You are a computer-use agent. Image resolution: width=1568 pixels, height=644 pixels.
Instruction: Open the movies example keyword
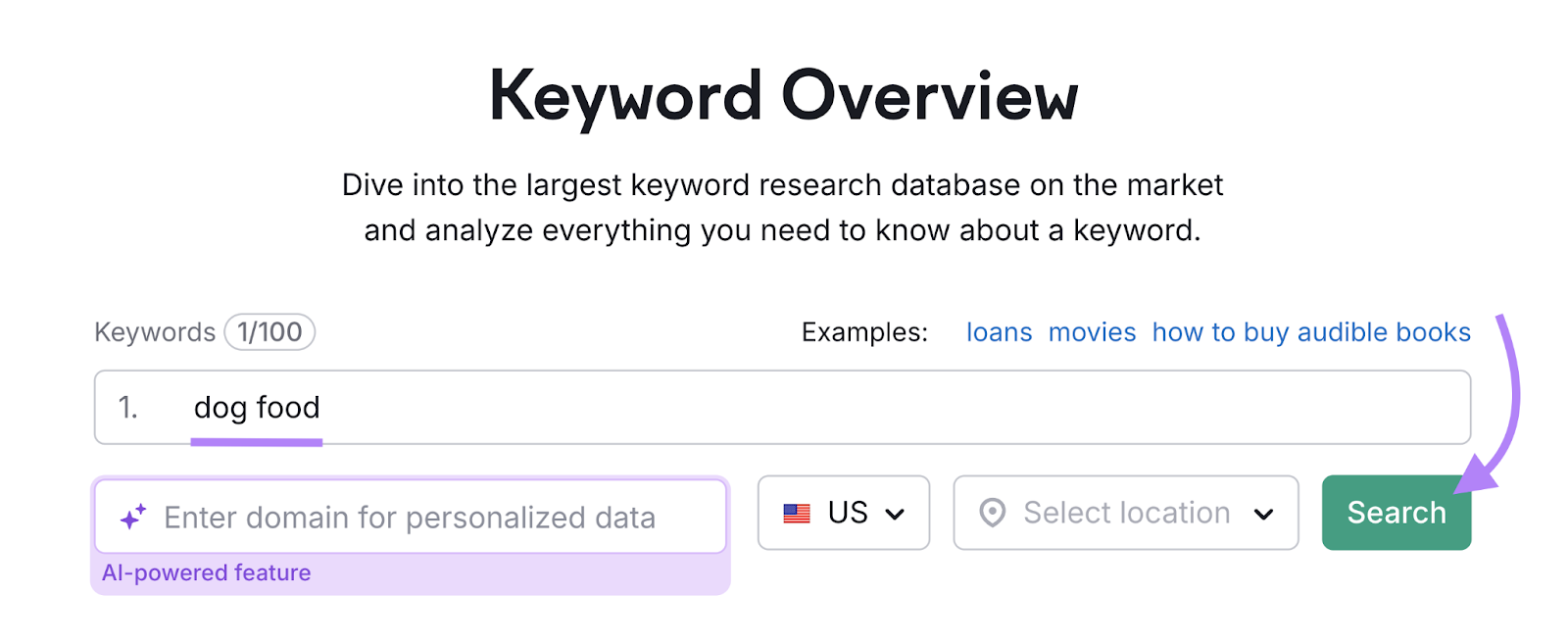[1092, 332]
